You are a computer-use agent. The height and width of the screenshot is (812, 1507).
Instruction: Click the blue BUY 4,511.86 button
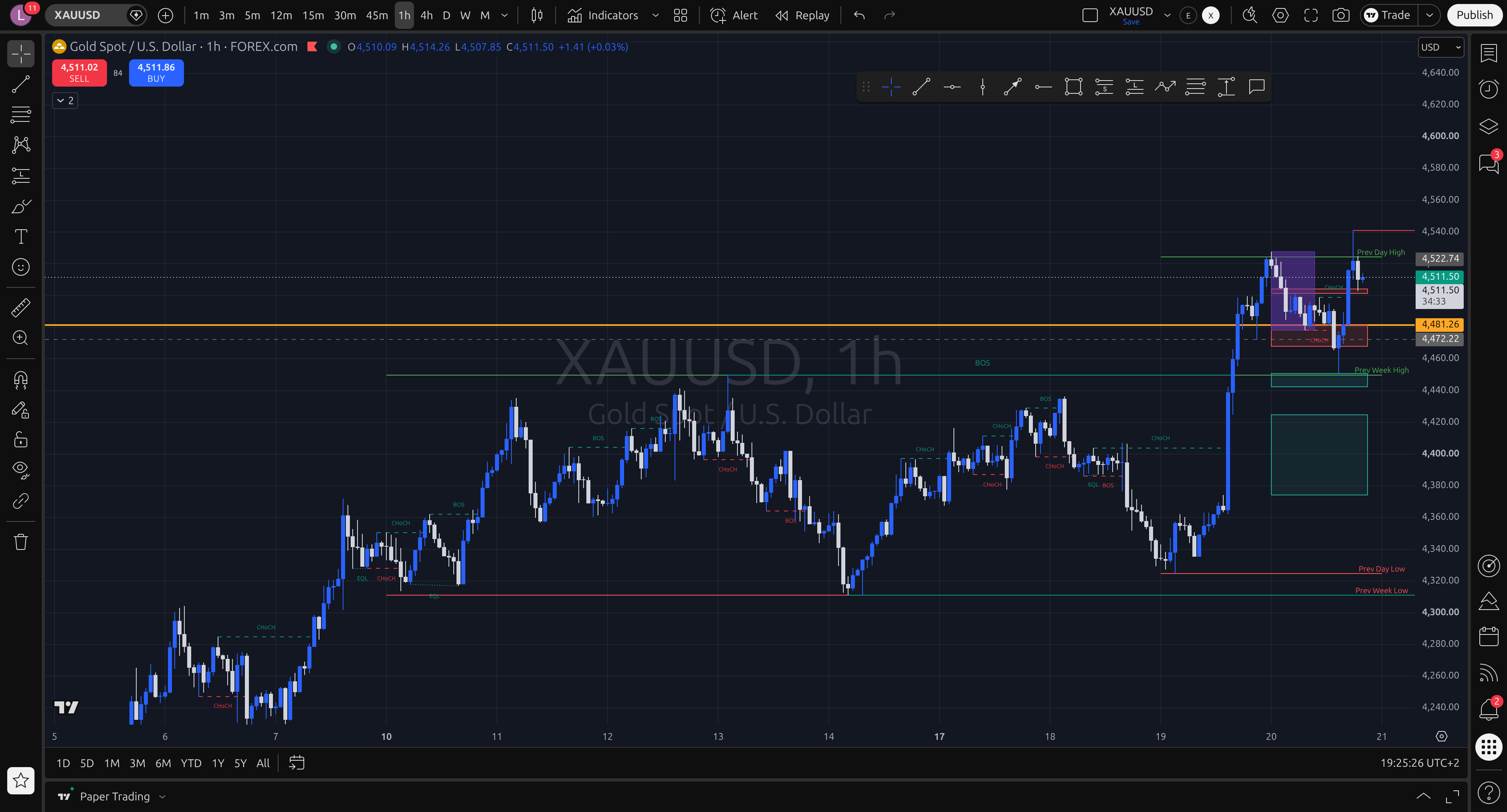click(x=156, y=73)
